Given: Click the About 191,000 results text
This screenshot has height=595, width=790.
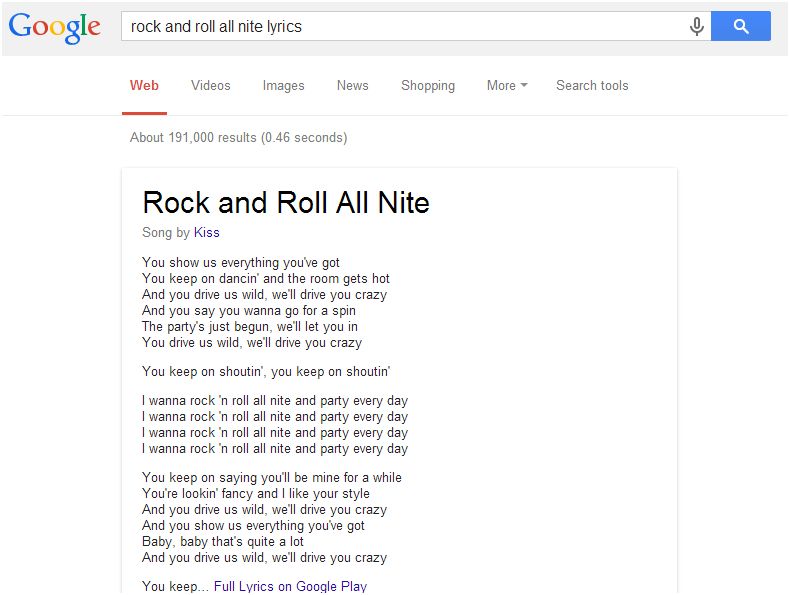Looking at the screenshot, I should [x=238, y=138].
